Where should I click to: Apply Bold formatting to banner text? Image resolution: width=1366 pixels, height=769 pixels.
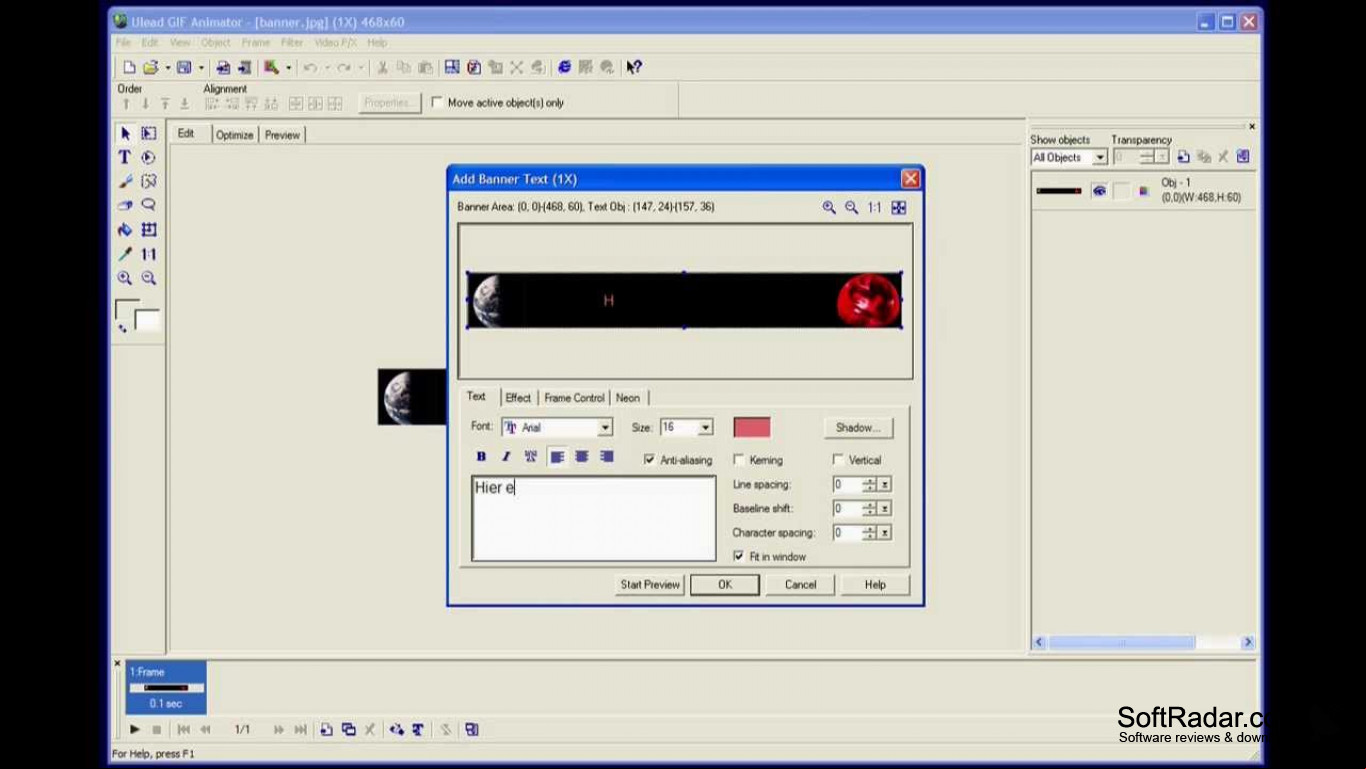(481, 457)
